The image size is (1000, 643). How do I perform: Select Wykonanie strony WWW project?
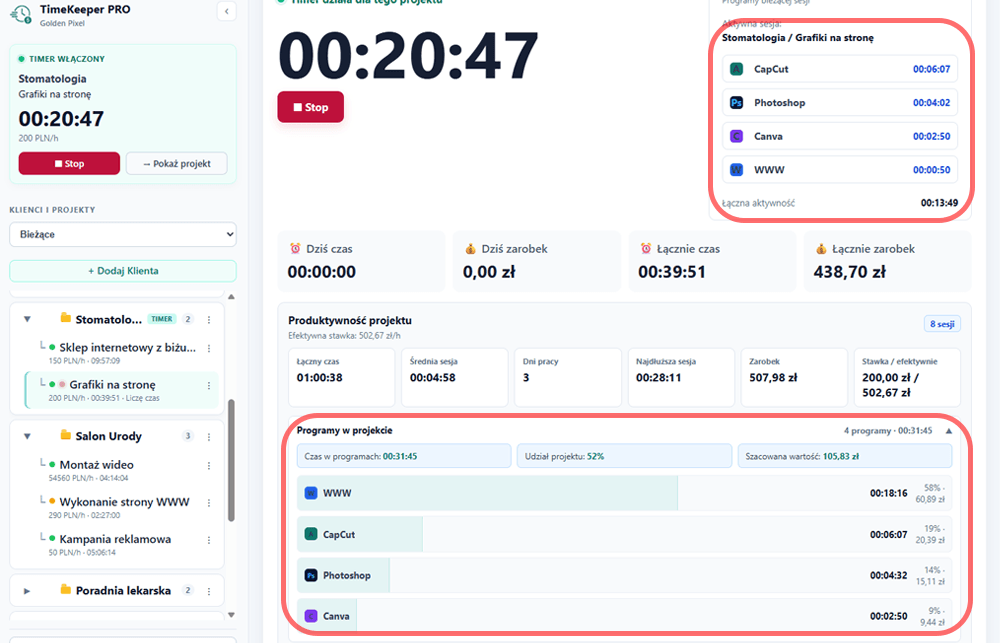click(x=124, y=502)
